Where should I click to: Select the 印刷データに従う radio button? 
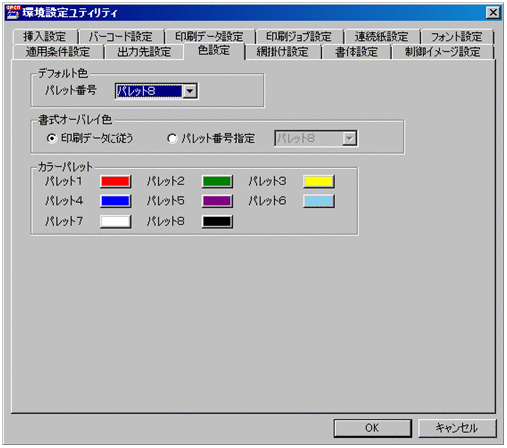52,138
